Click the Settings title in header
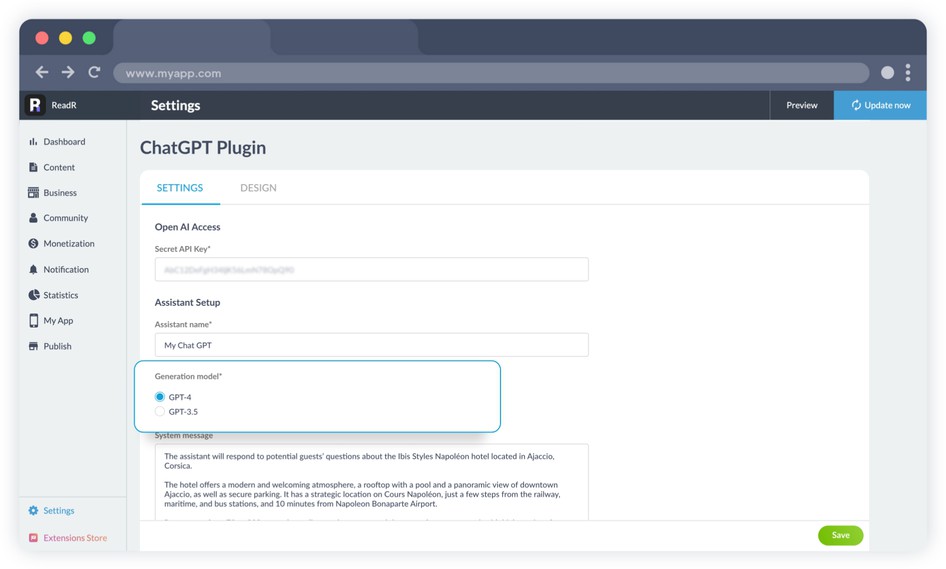The height and width of the screenshot is (569, 946). [x=176, y=106]
